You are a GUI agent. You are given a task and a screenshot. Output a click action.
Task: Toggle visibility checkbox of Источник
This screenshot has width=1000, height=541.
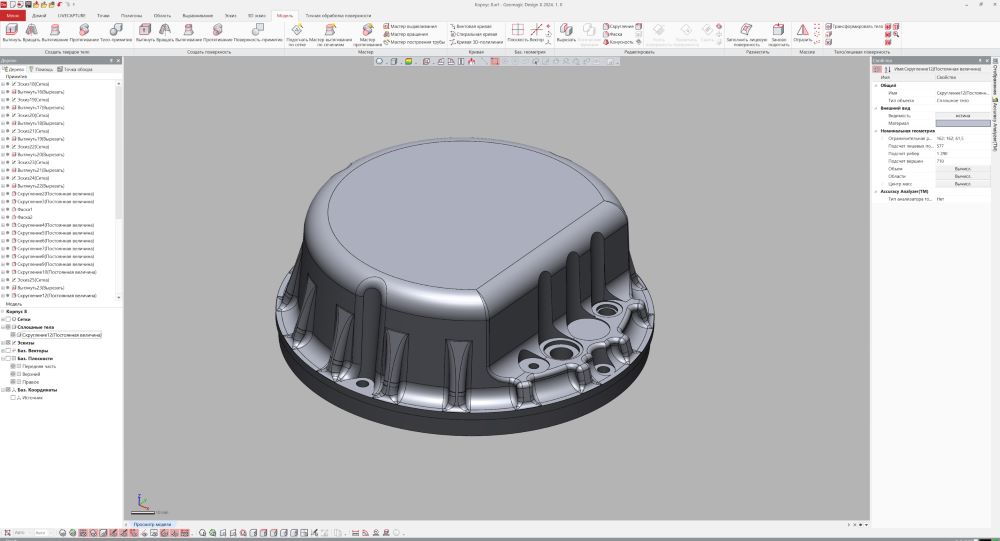click(13, 397)
